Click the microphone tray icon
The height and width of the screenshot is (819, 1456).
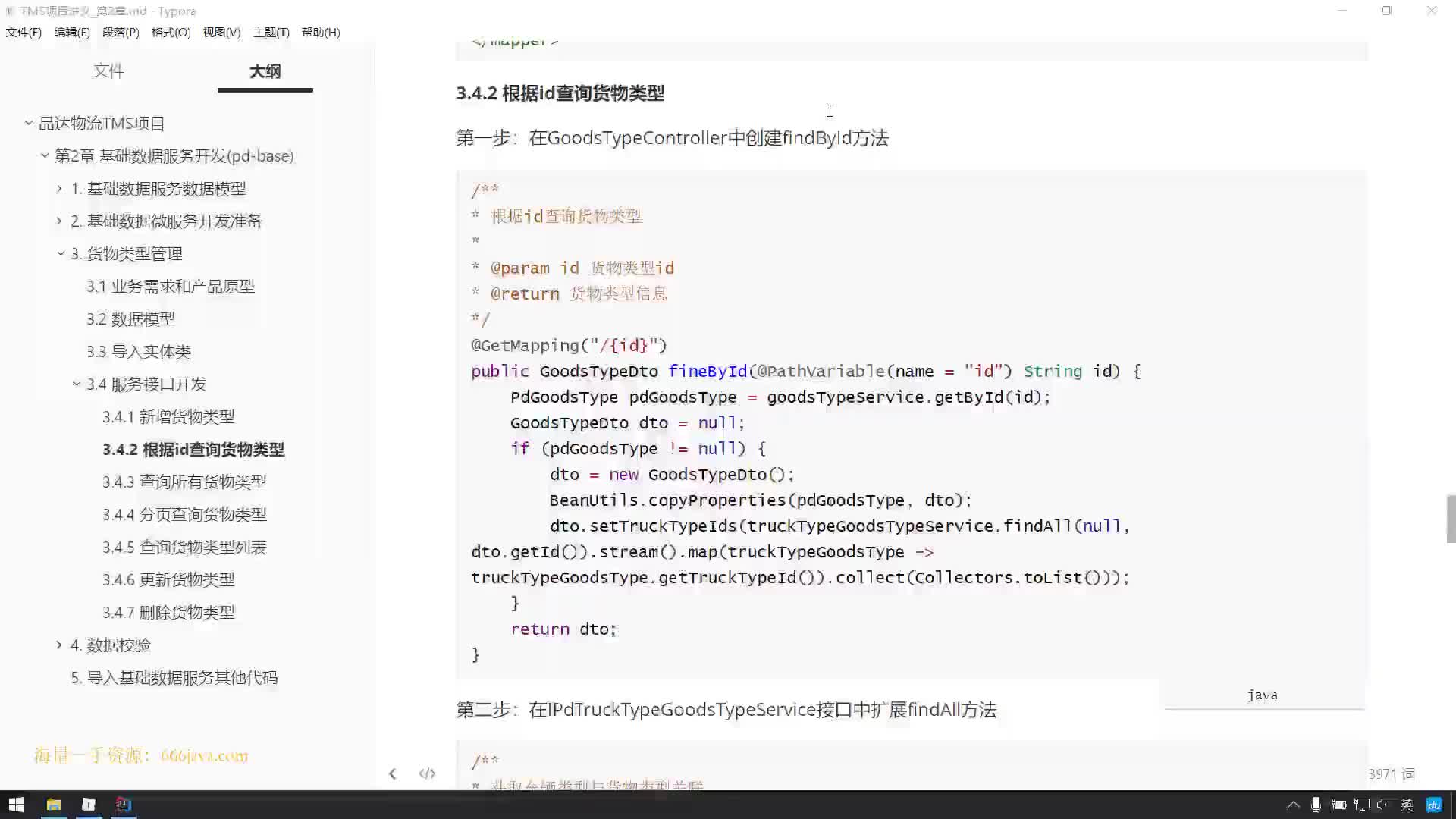coord(1316,805)
